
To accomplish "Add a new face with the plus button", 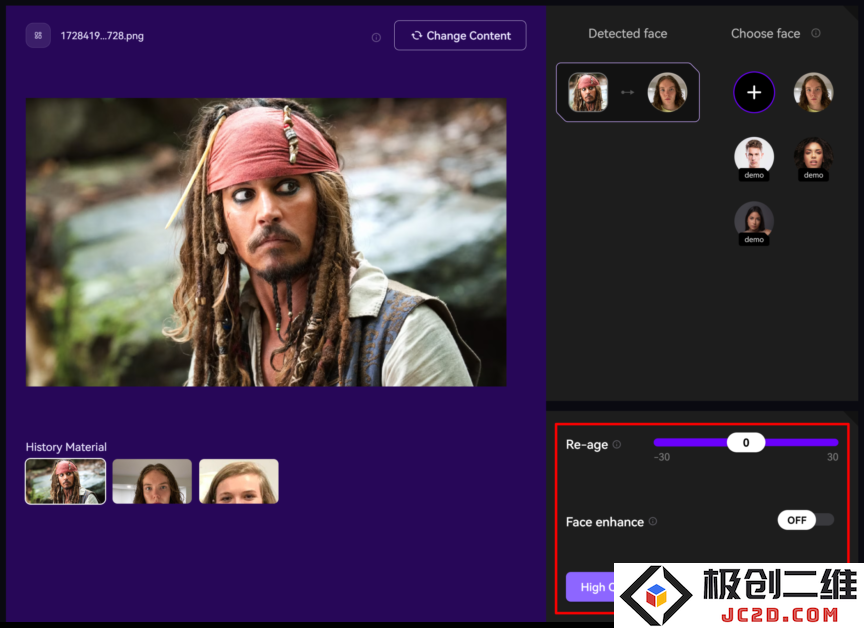I will pyautogui.click(x=754, y=92).
